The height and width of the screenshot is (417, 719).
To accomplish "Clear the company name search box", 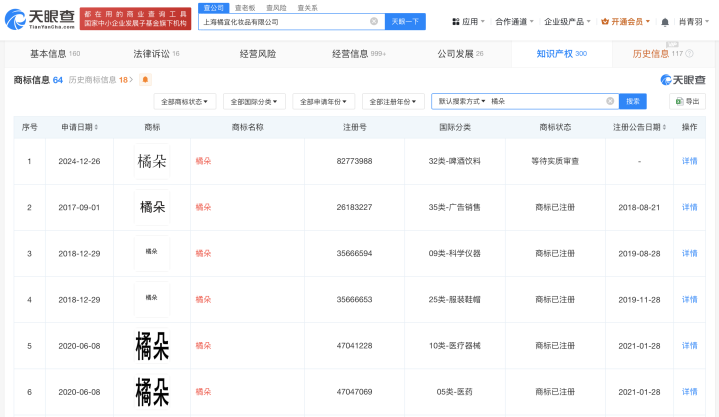I will [x=374, y=21].
